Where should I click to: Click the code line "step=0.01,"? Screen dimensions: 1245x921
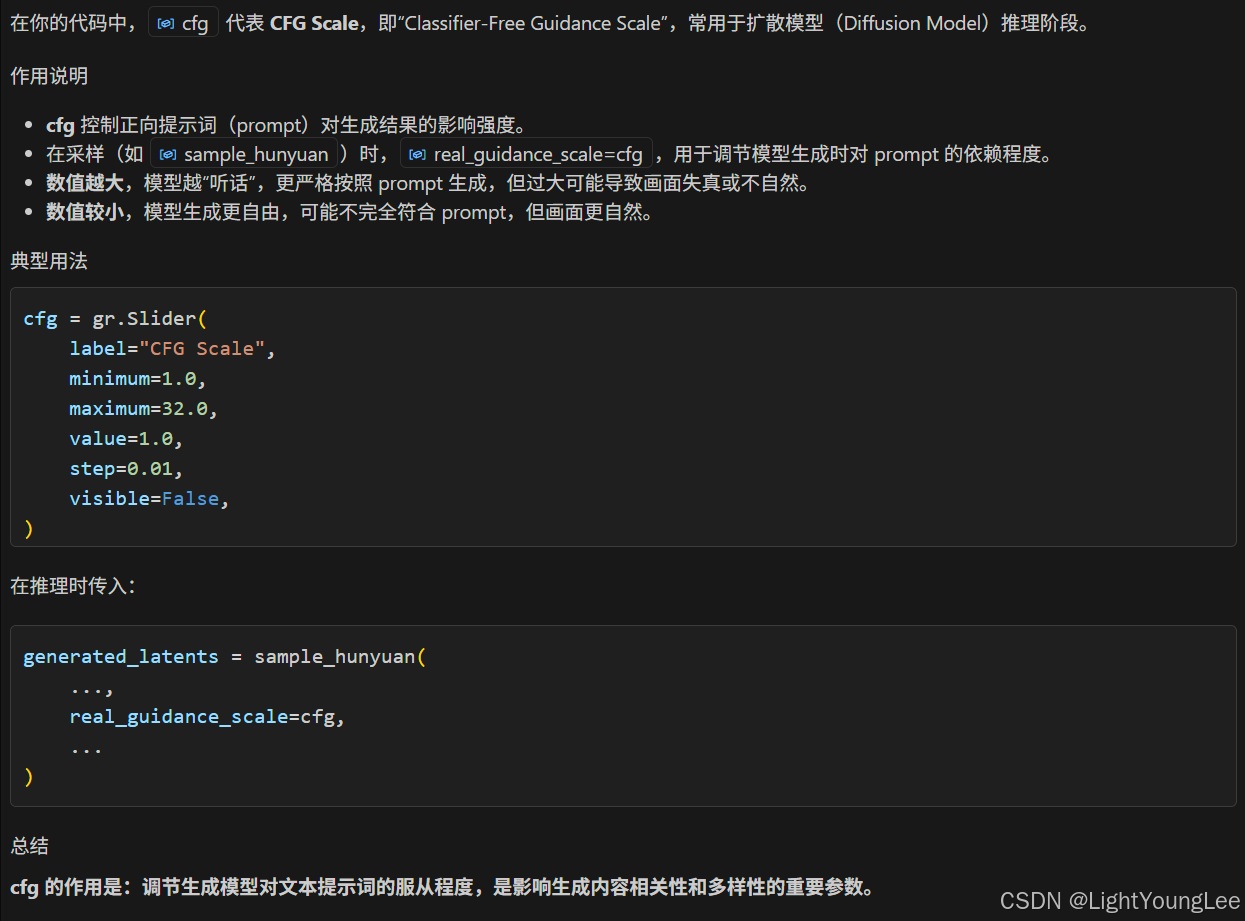(126, 469)
